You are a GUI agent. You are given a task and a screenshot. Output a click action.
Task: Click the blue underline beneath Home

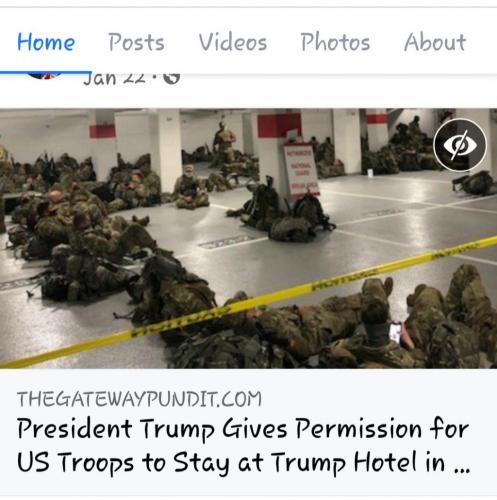(46, 72)
